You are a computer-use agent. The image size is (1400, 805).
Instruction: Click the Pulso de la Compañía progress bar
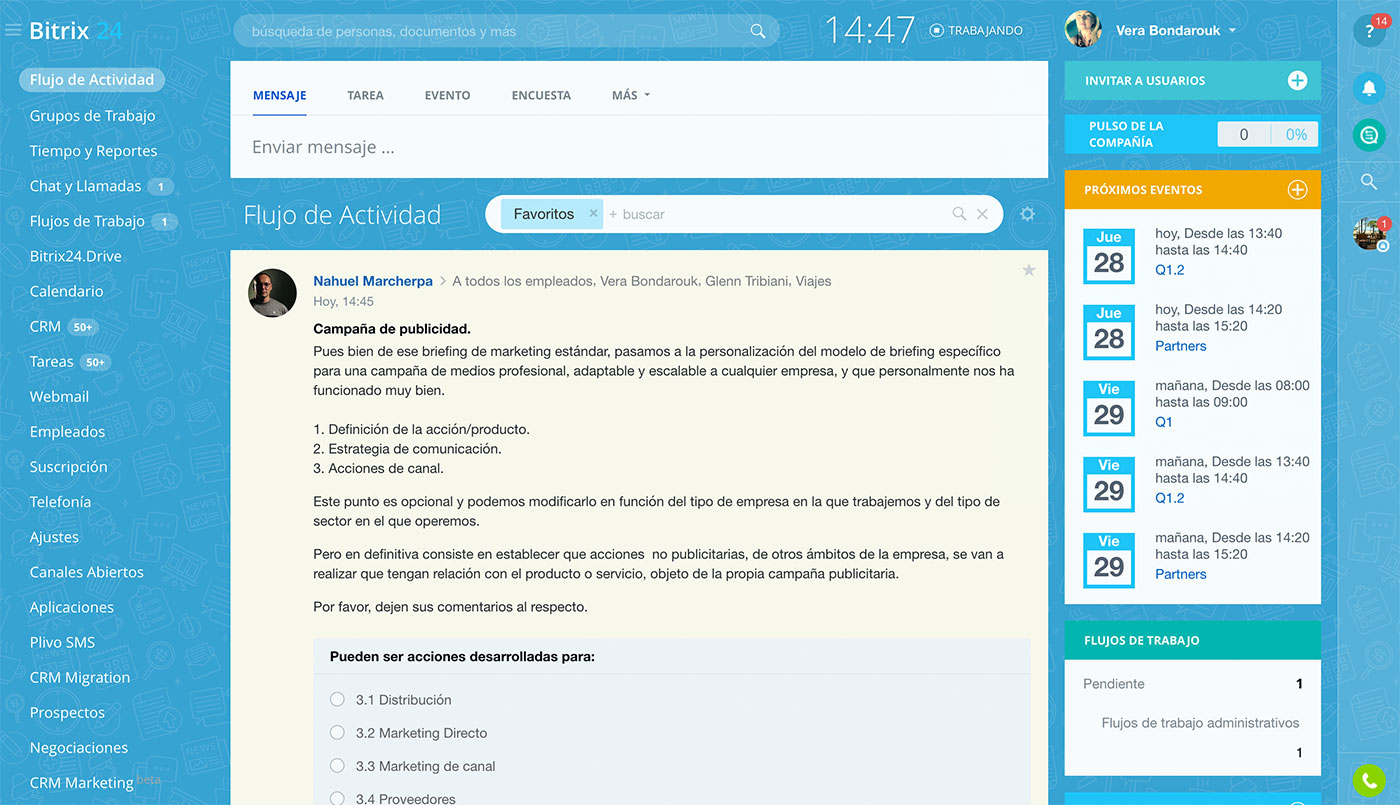tap(1268, 133)
